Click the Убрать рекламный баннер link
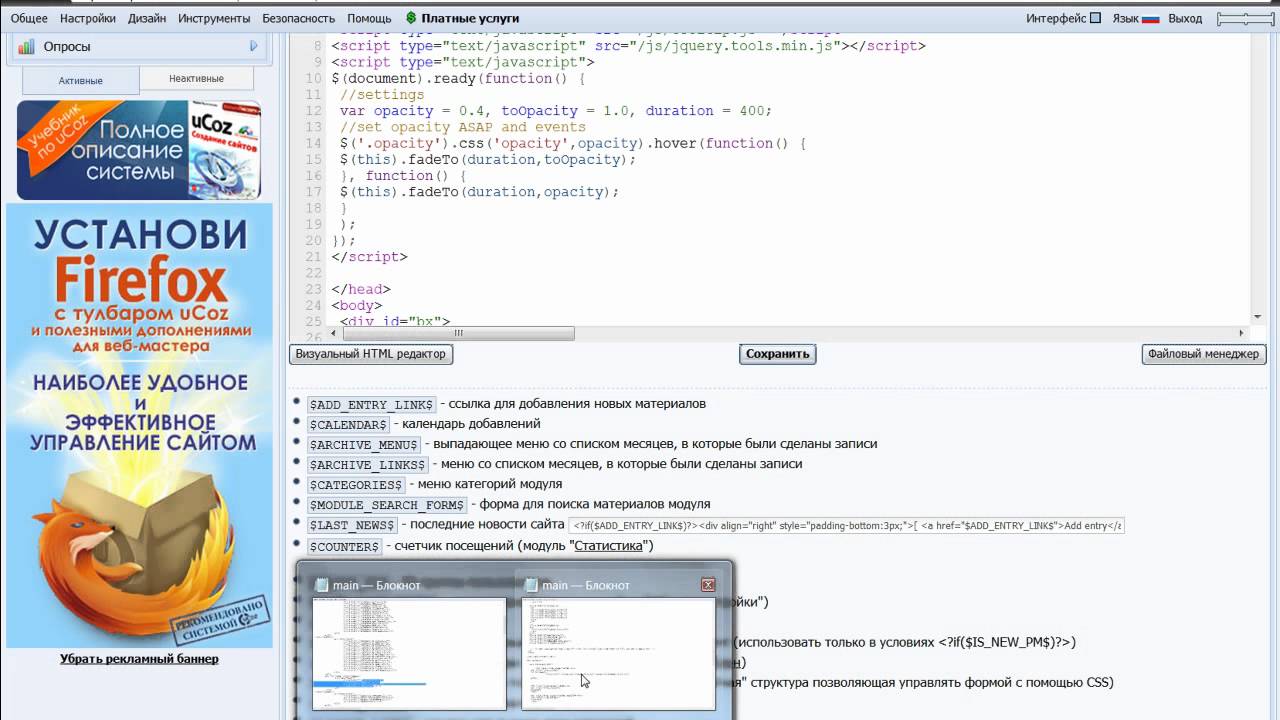The height and width of the screenshot is (720, 1280). click(139, 658)
